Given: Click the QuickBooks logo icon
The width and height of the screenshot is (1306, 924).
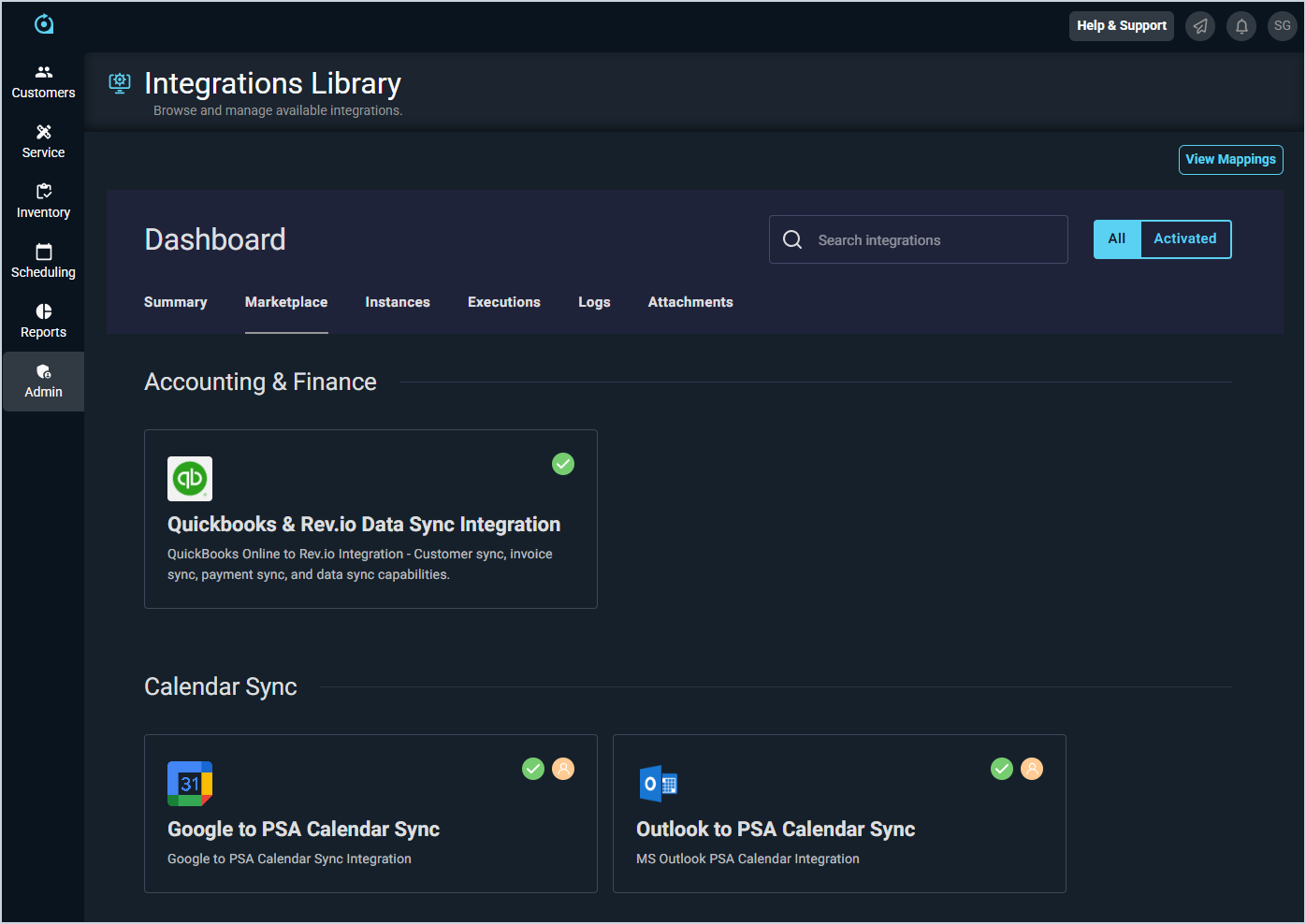Looking at the screenshot, I should [x=190, y=479].
